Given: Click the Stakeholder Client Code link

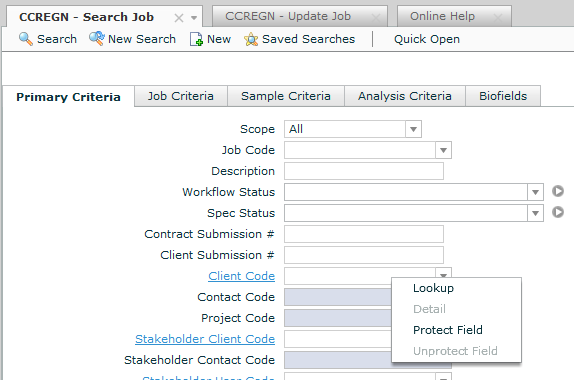Looking at the screenshot, I should [205, 339].
